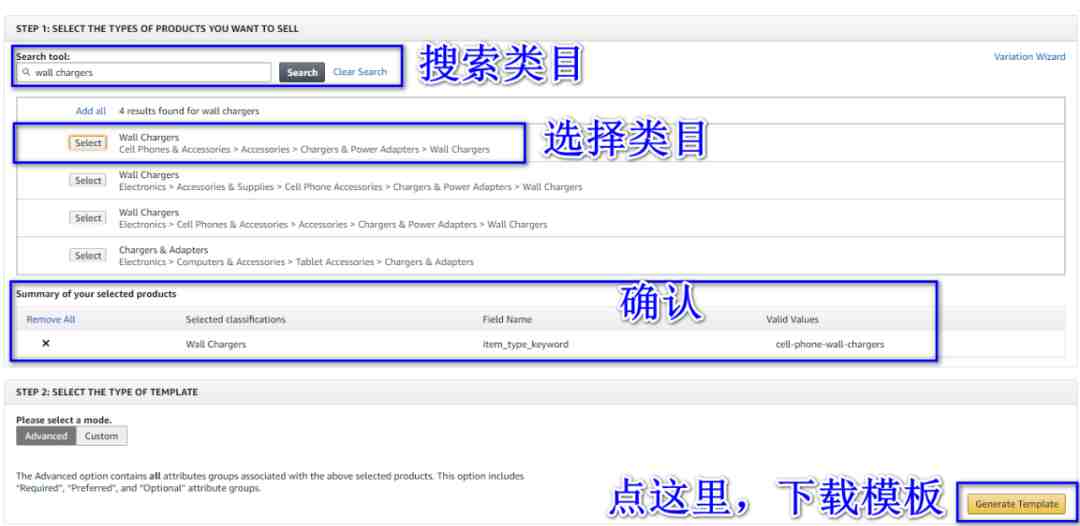Click 'Please select a mode.' label
Screen dimensions: 1080x526
pos(64,419)
